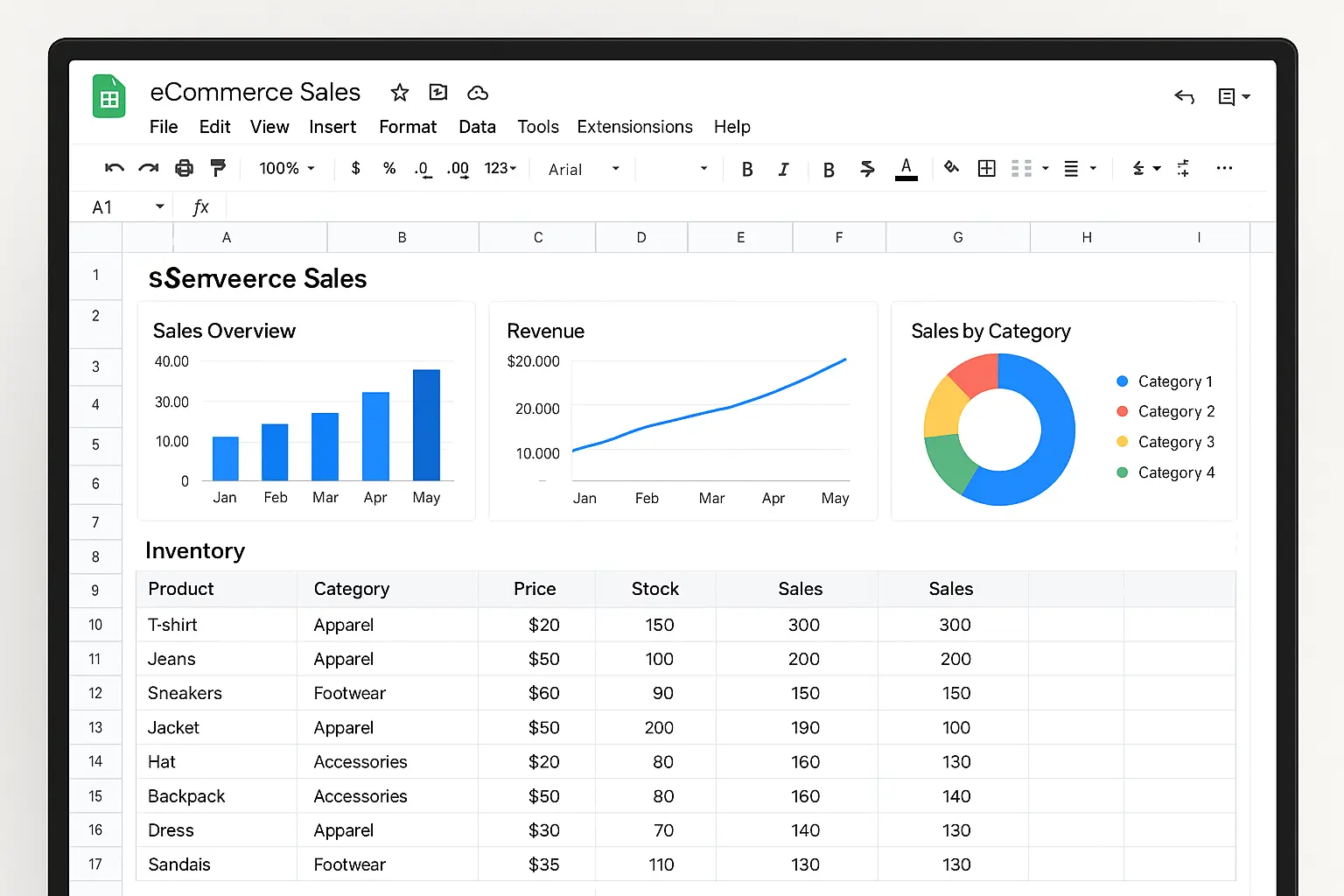This screenshot has width=1344, height=896.
Task: Decrease decimal places using the .0 icon
Action: (x=423, y=168)
